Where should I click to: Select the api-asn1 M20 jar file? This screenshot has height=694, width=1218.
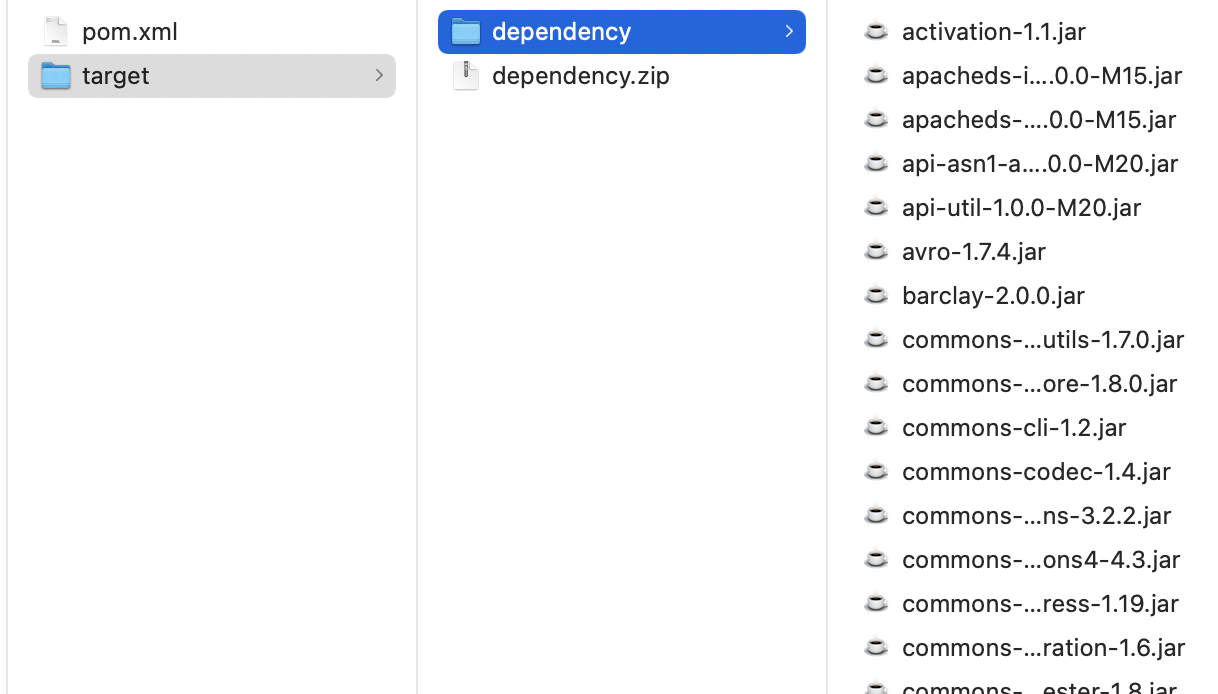click(1040, 163)
